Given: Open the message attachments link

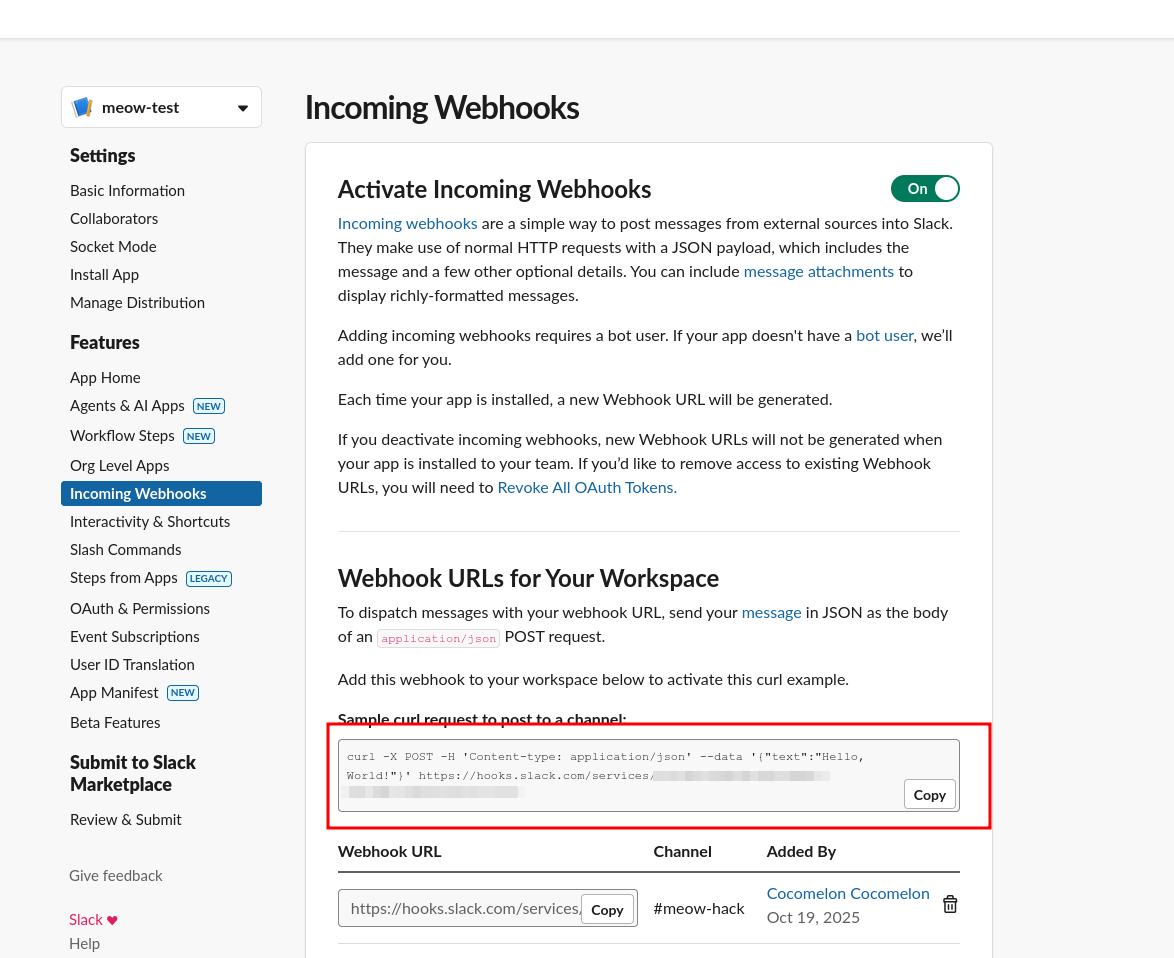Looking at the screenshot, I should (818, 271).
